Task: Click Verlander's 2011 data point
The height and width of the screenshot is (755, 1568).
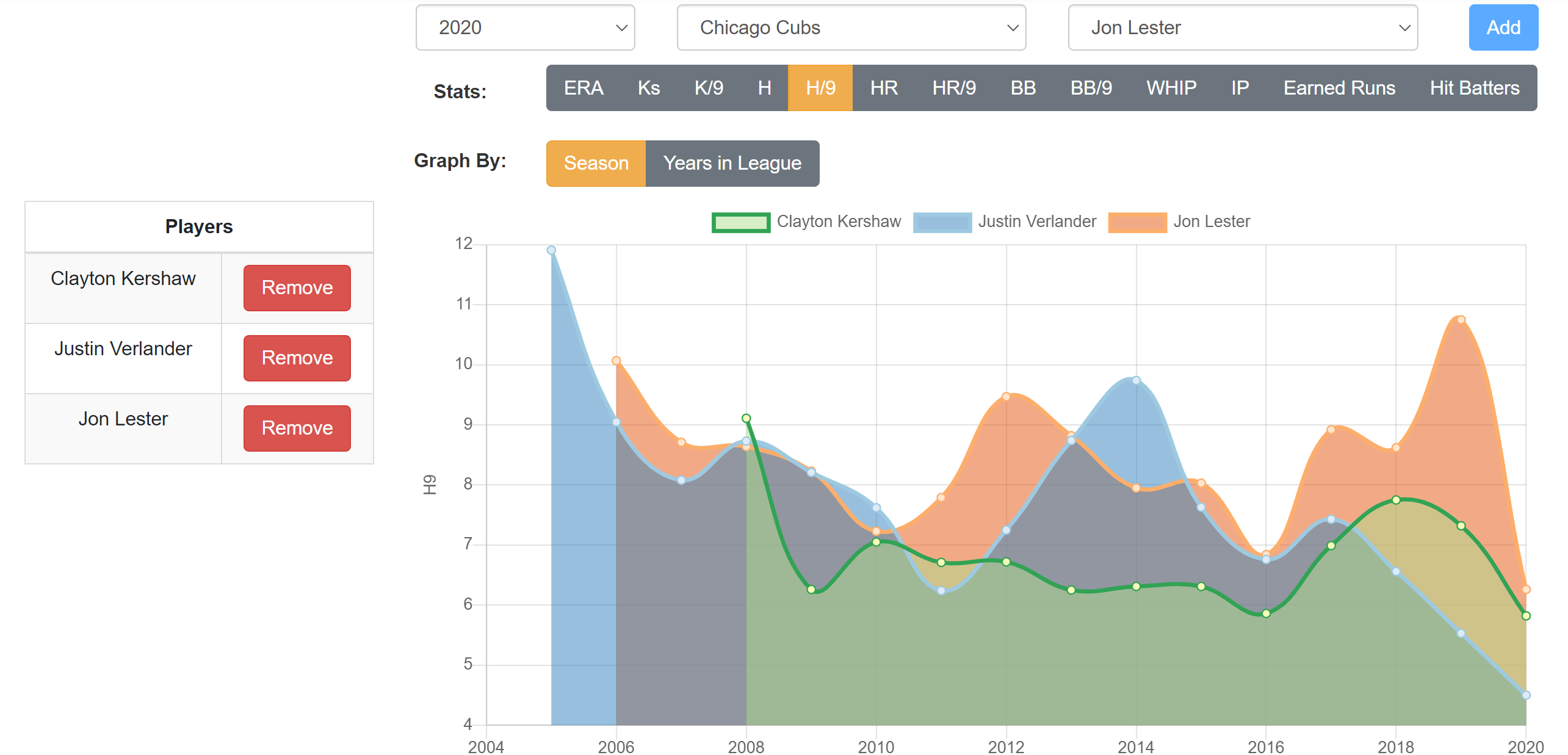Action: tap(941, 591)
